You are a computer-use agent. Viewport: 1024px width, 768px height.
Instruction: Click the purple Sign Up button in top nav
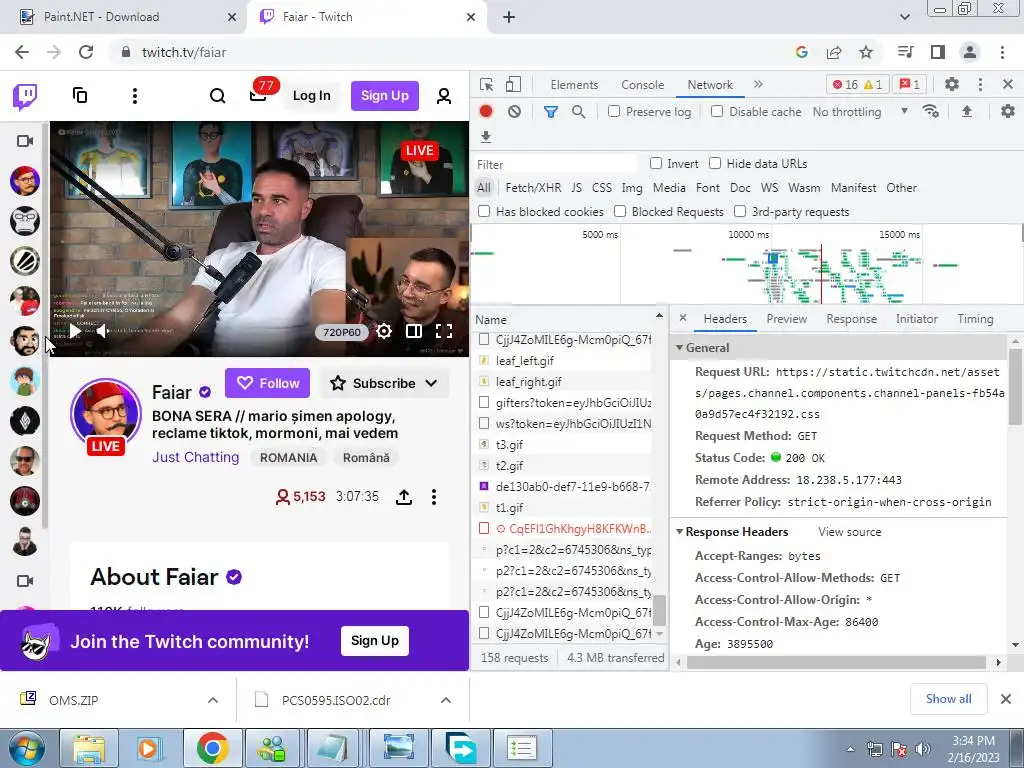point(385,96)
